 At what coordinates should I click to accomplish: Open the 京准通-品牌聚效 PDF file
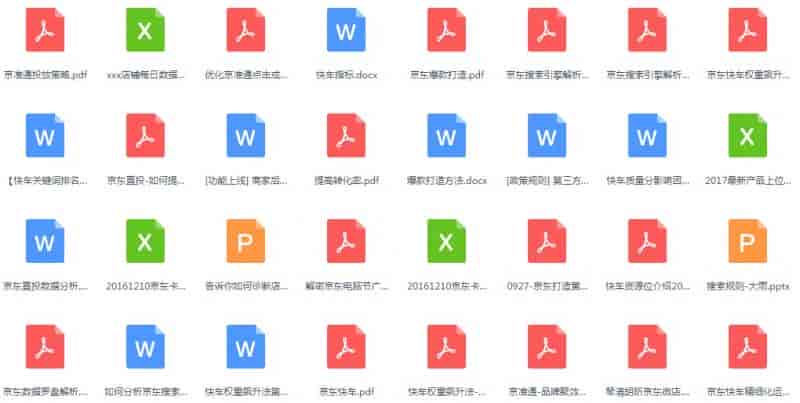click(x=547, y=347)
